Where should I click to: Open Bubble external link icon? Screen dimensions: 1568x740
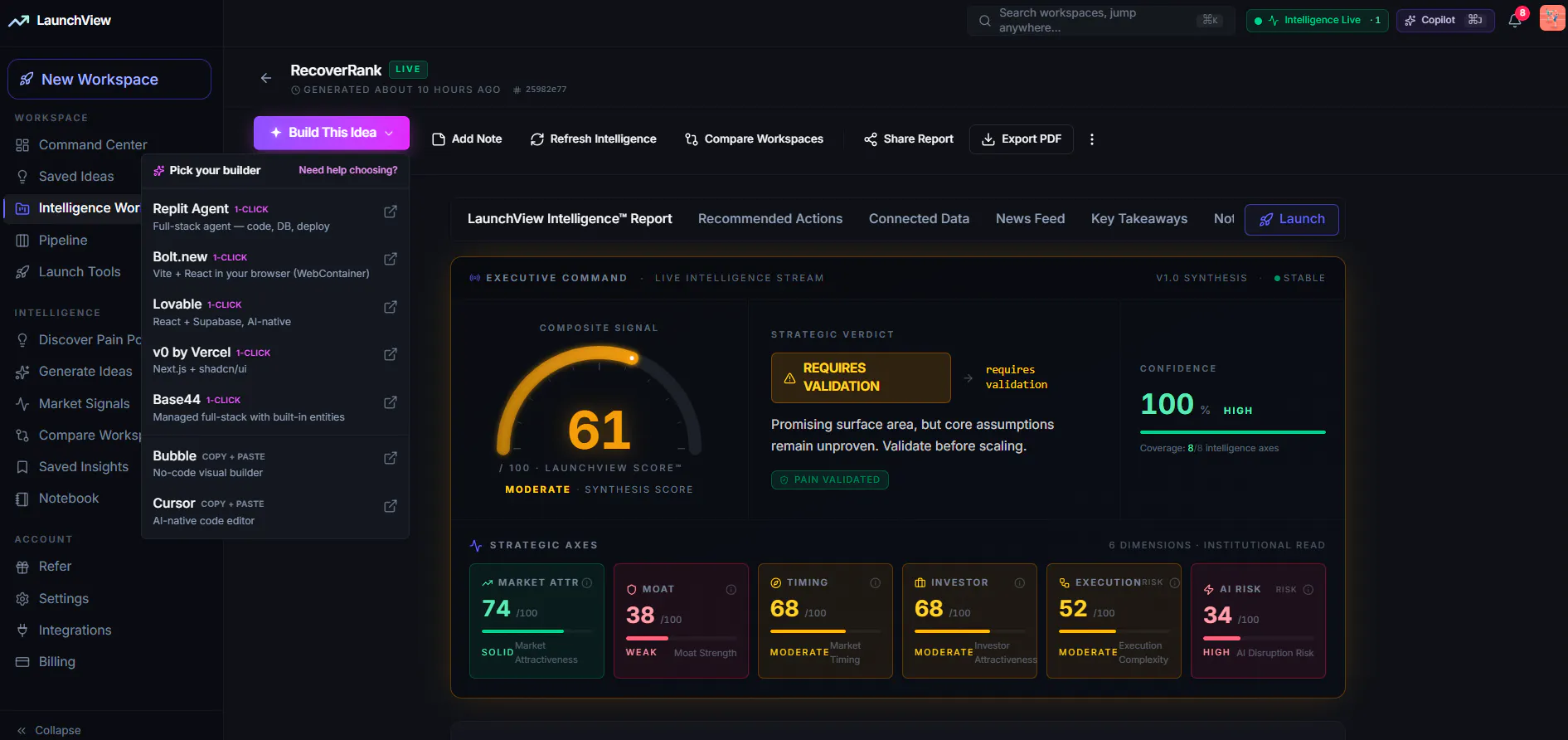tap(391, 459)
